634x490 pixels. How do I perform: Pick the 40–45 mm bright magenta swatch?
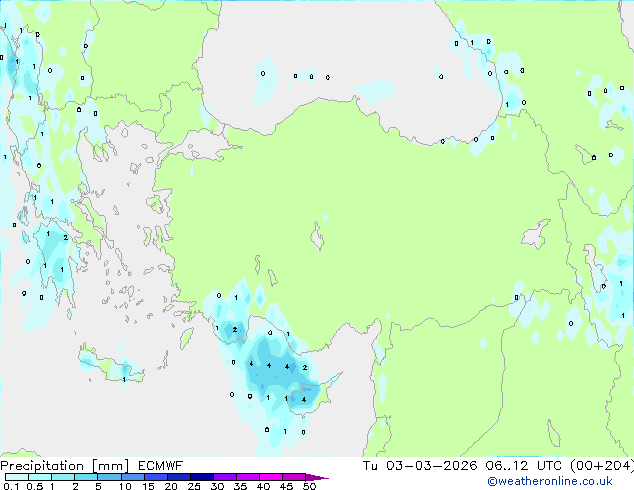point(271,477)
